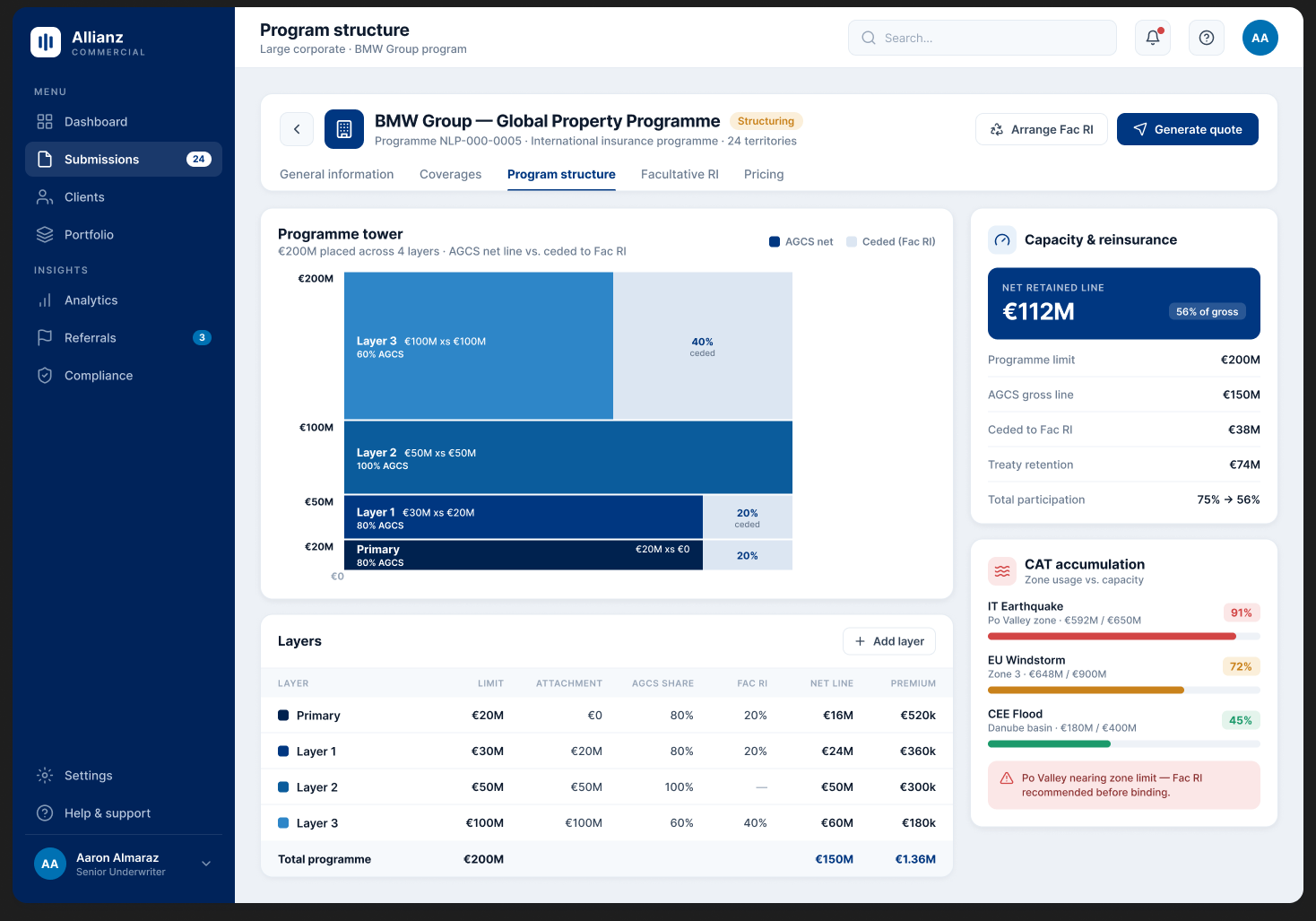Click the CEE Flood progress bar
This screenshot has height=921, width=1316.
pyautogui.click(x=1124, y=744)
